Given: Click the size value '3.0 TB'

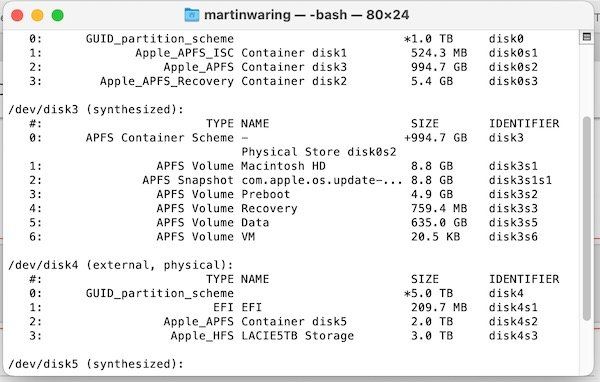Looking at the screenshot, I should [x=432, y=336].
